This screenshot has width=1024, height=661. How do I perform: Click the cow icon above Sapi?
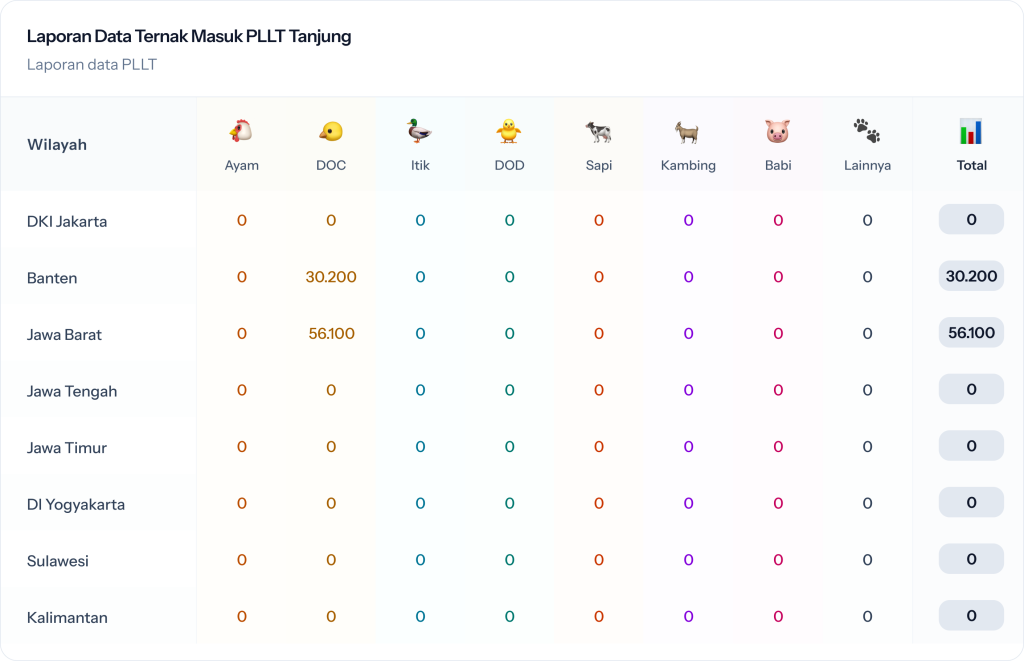tap(599, 131)
